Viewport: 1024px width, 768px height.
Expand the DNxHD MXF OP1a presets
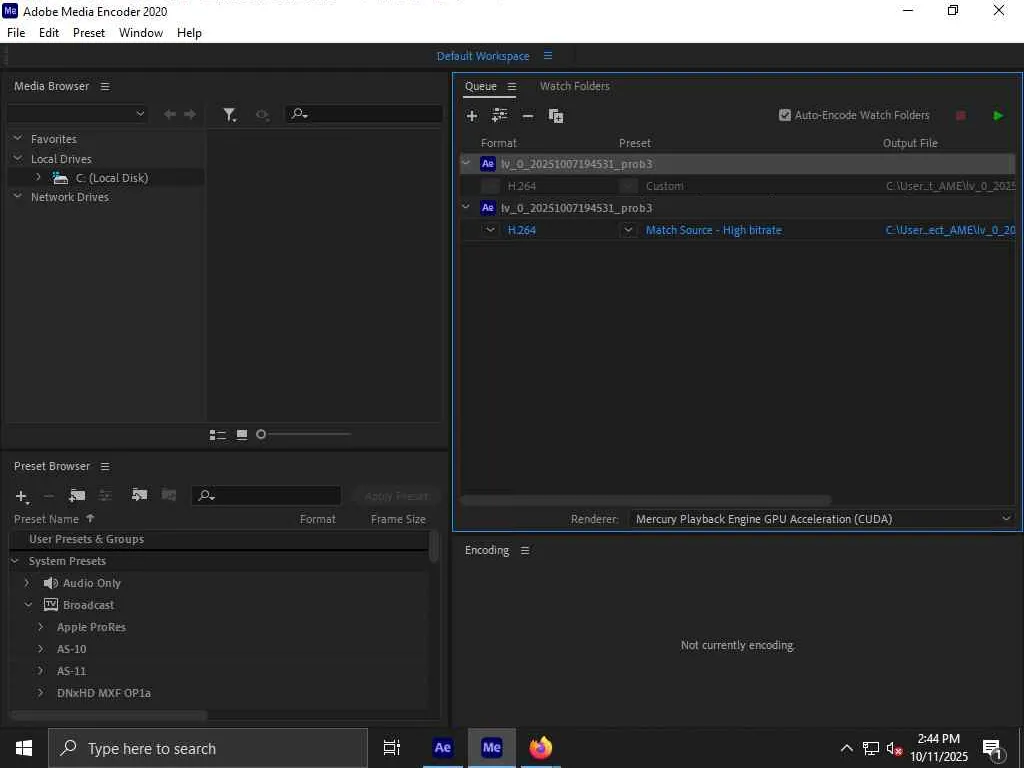pos(40,692)
